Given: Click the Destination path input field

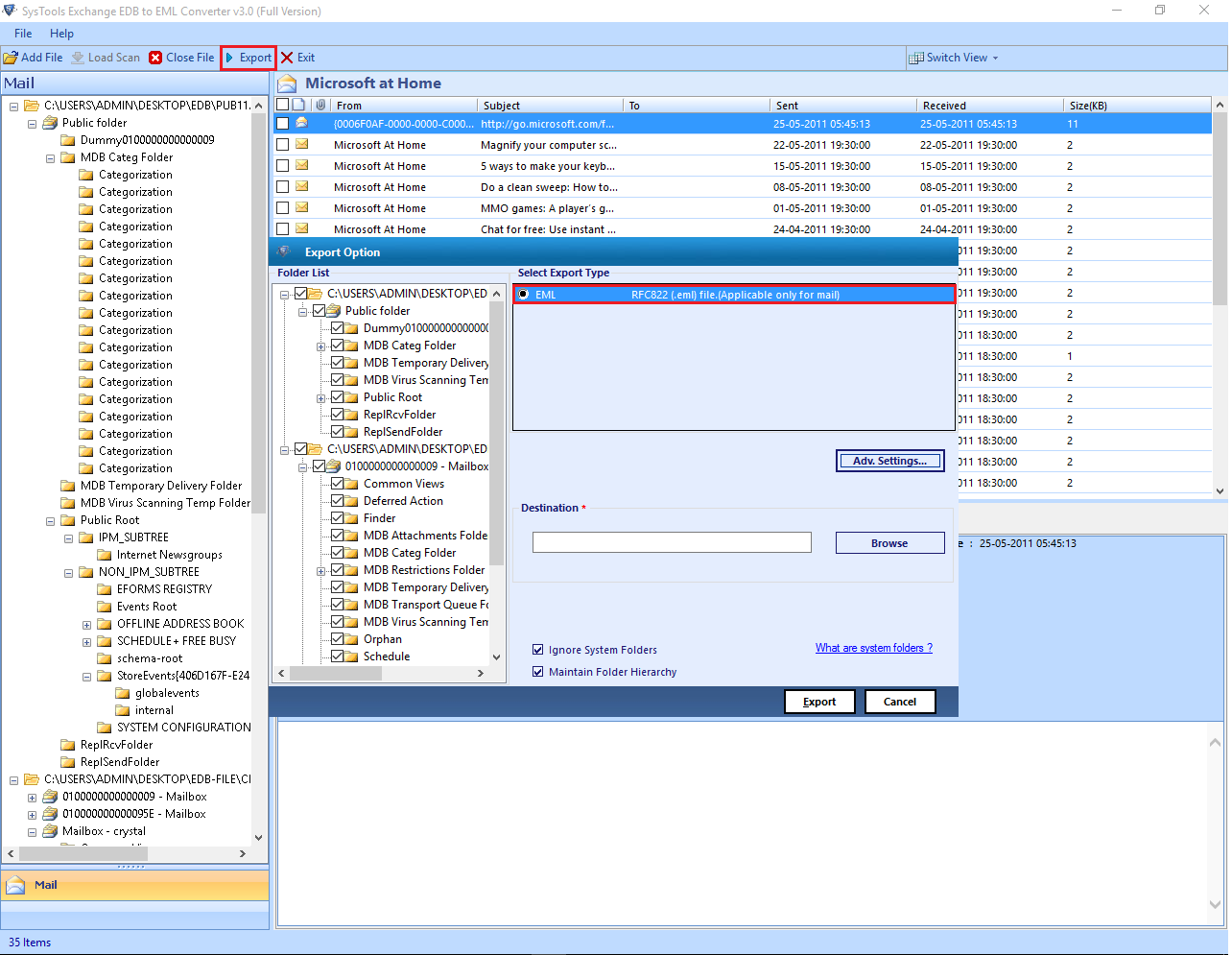Looking at the screenshot, I should (x=672, y=542).
